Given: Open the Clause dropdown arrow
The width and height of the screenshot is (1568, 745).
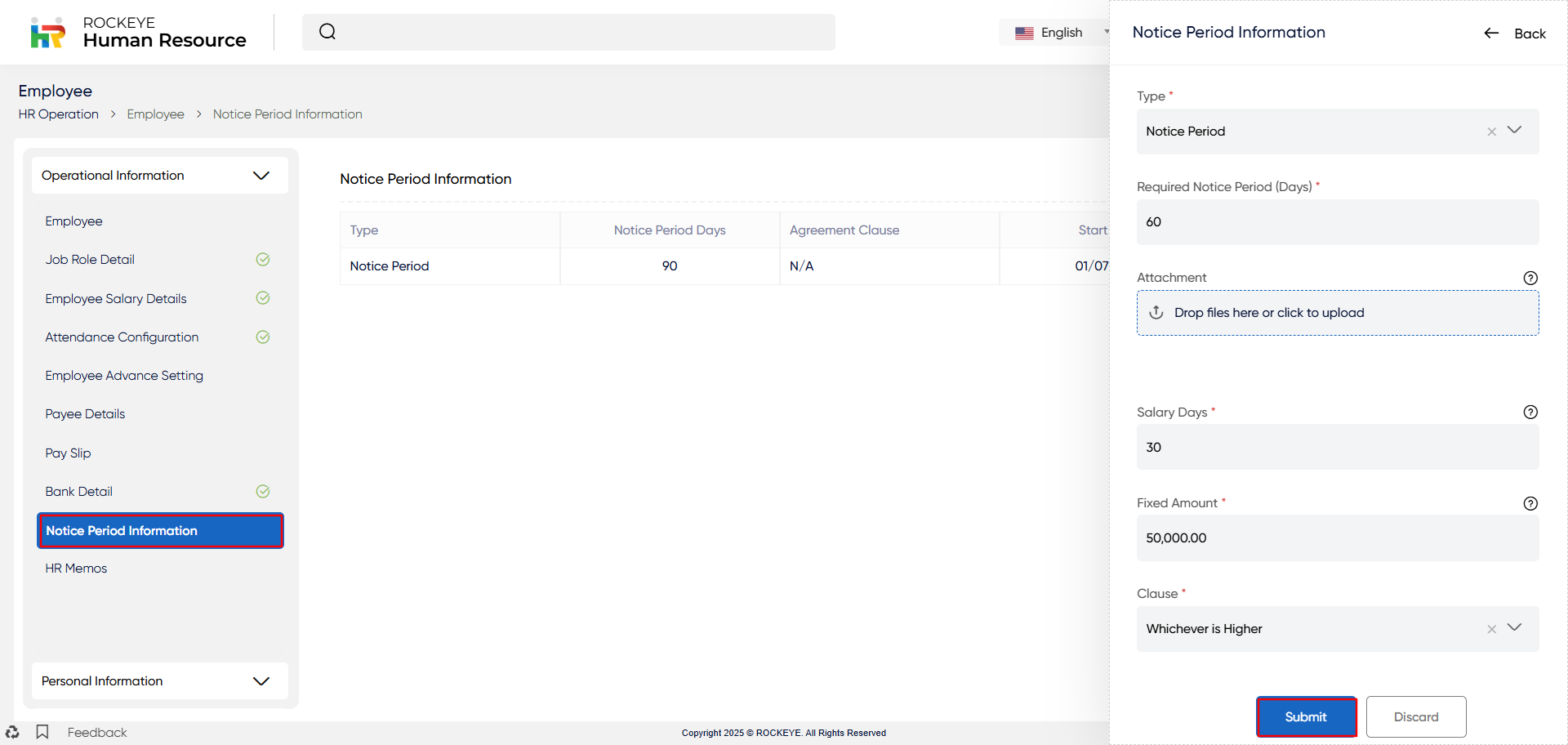Looking at the screenshot, I should click(1514, 628).
